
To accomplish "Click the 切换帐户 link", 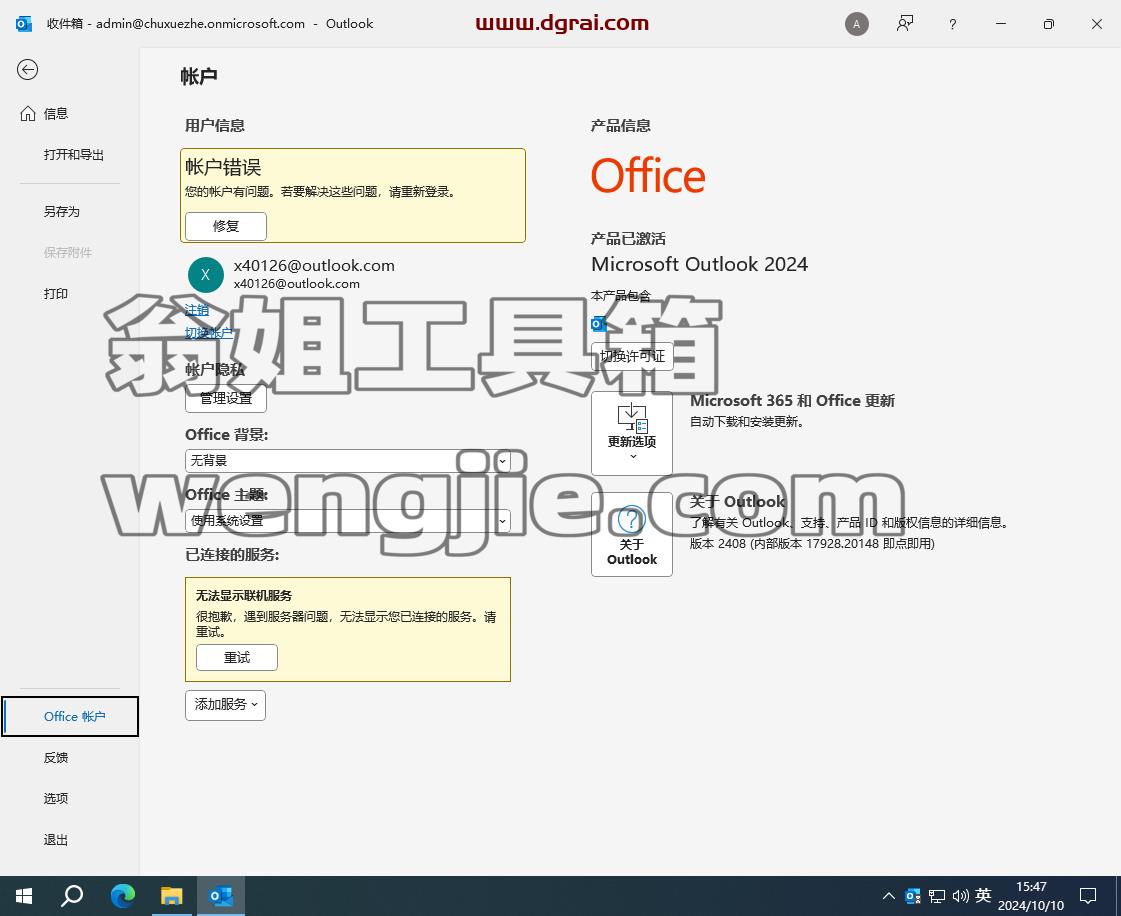I will click(209, 333).
